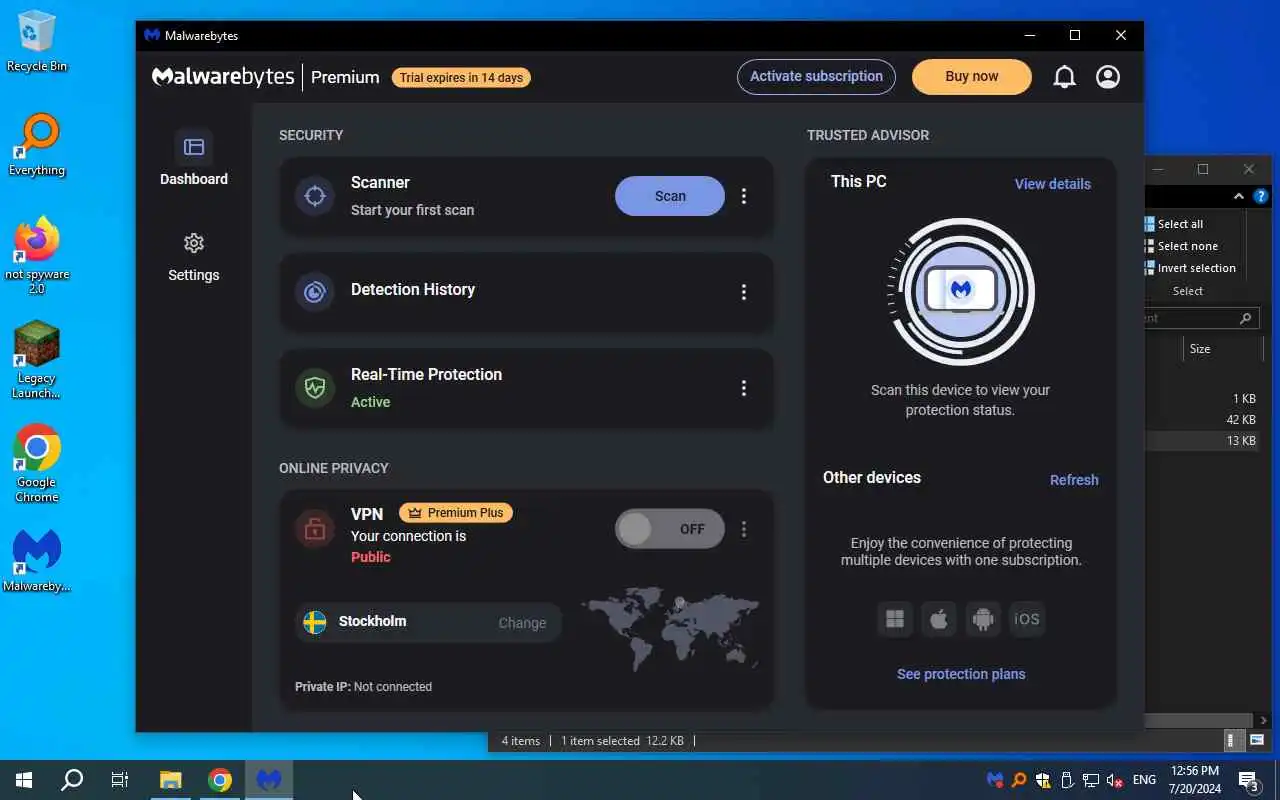
Task: Open Chrome from the taskbar
Action: (220, 780)
